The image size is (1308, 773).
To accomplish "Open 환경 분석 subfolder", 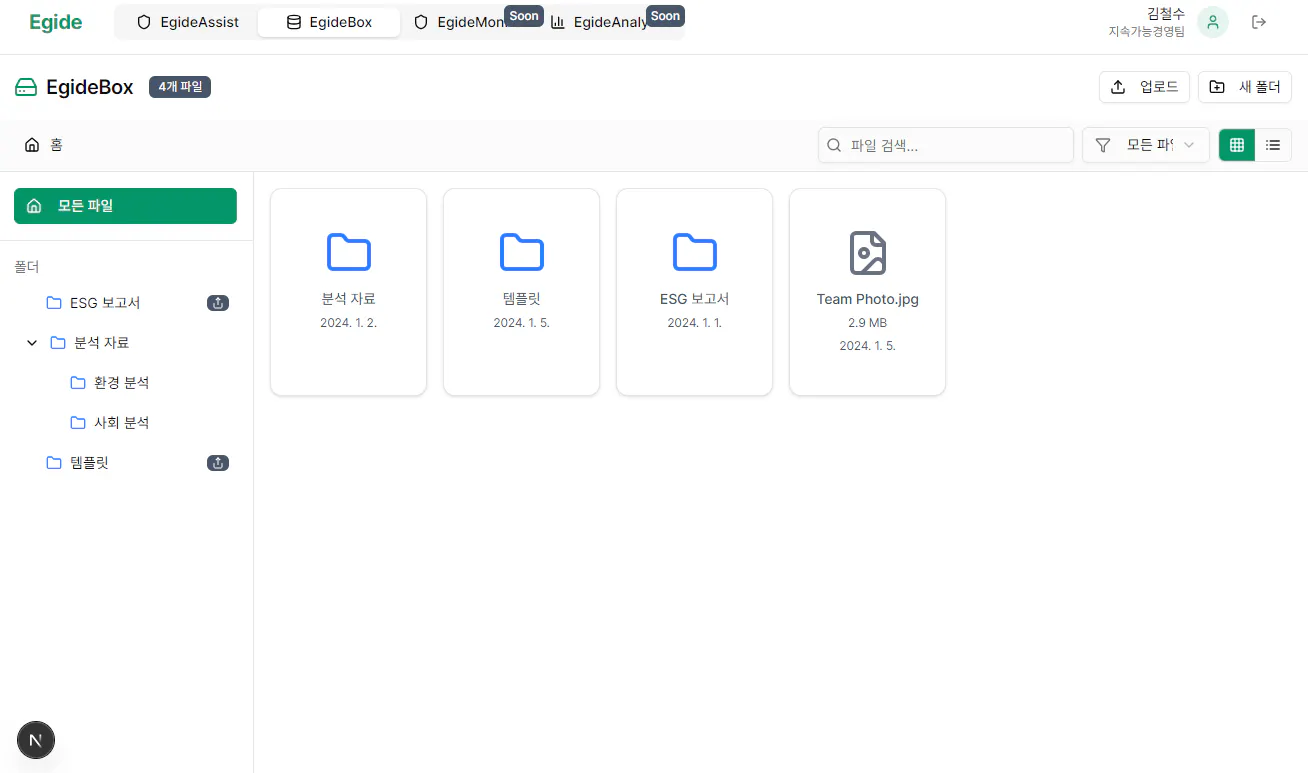I will pos(110,383).
